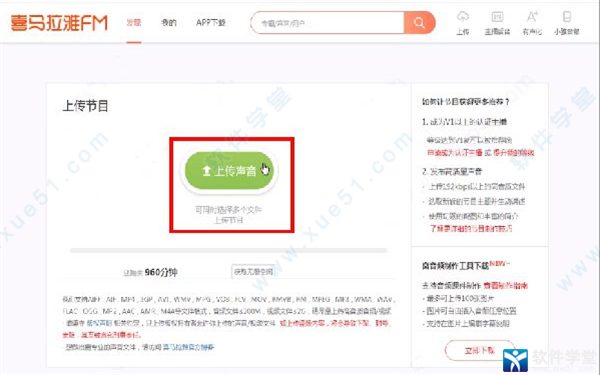Image resolution: width=600 pixels, height=375 pixels.
Task: Open the red 查看制作指南 link
Action: (505, 285)
